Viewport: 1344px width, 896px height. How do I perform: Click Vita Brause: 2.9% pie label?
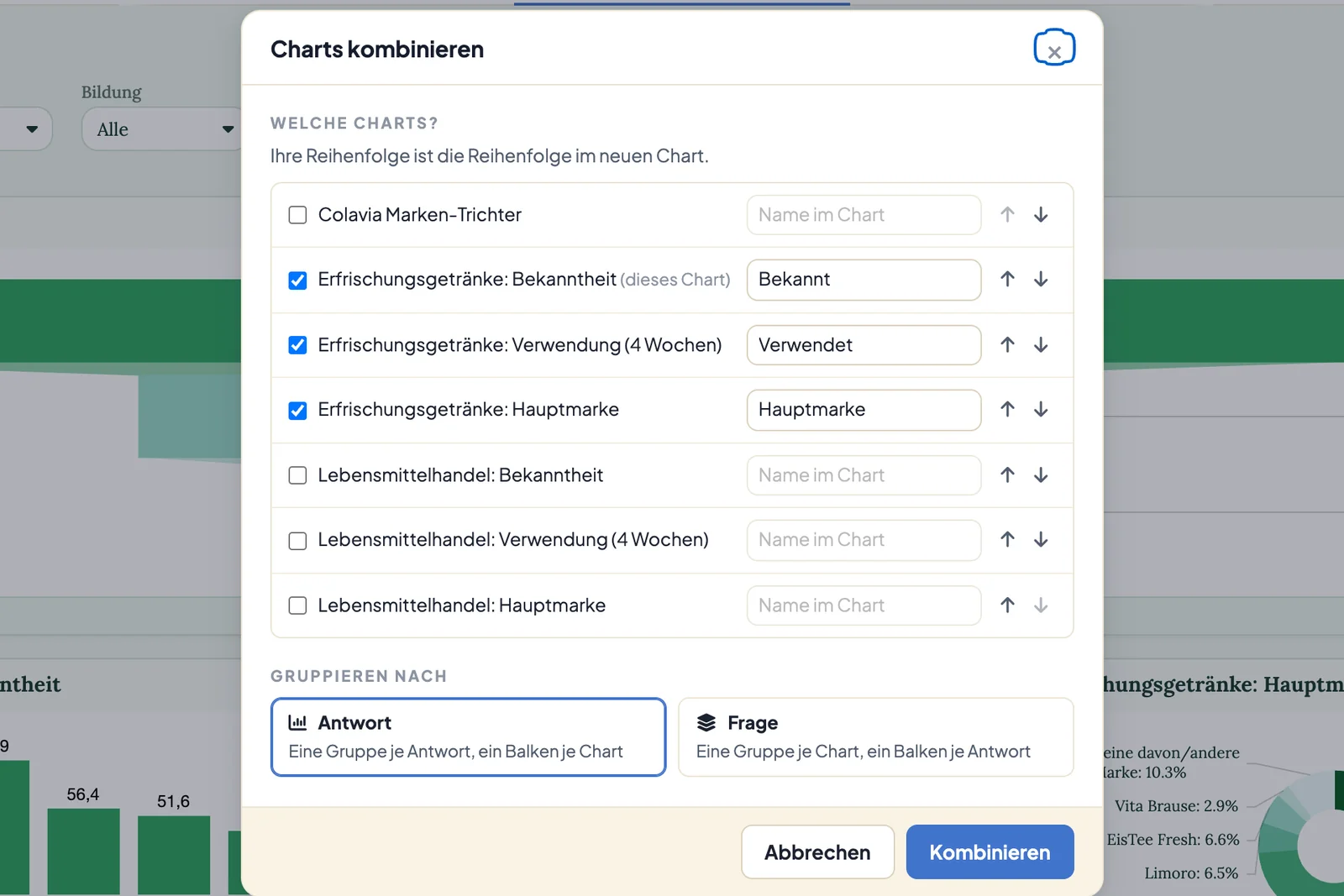(x=1176, y=806)
